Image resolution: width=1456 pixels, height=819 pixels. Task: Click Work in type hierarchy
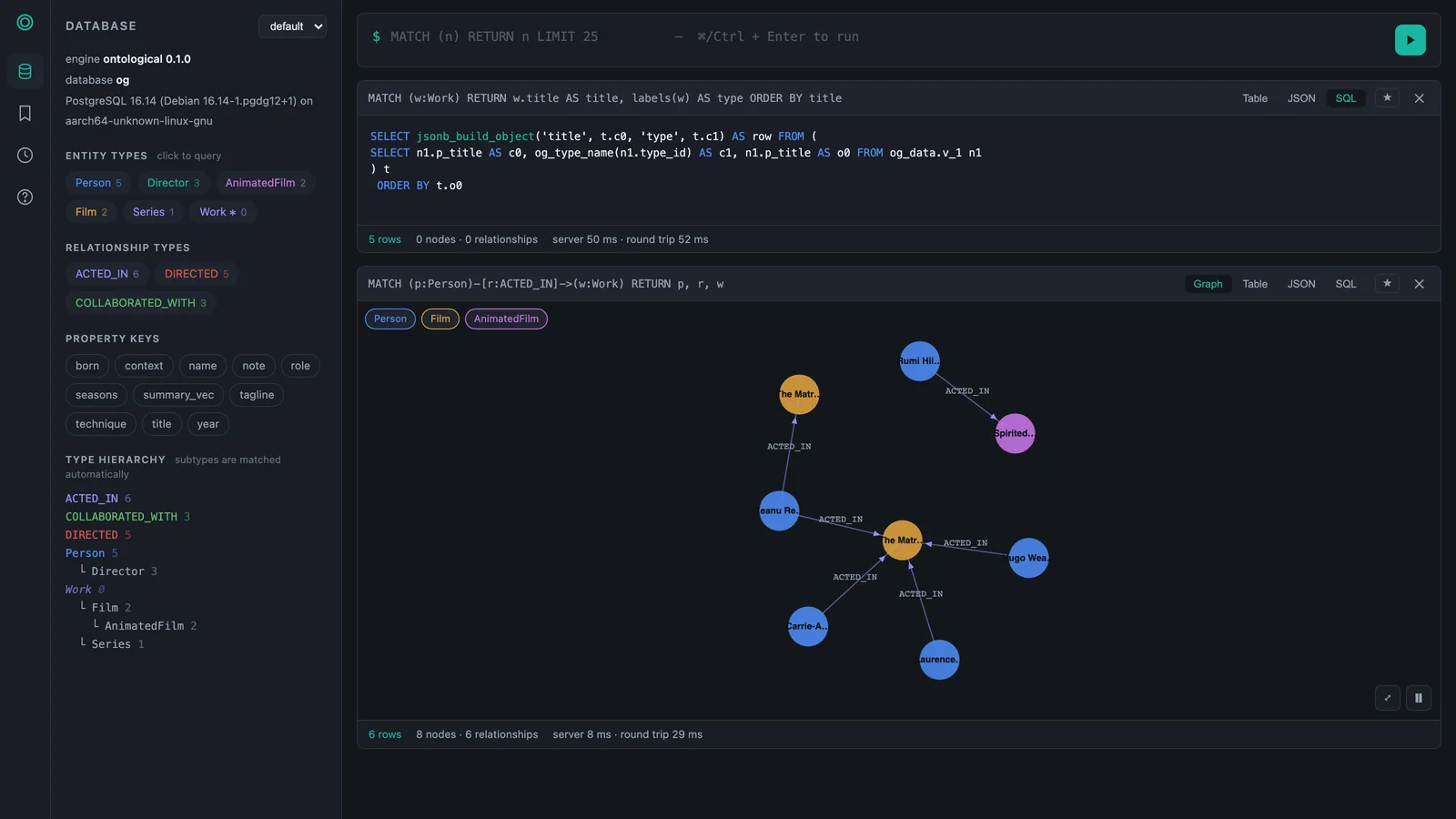pos(78,590)
